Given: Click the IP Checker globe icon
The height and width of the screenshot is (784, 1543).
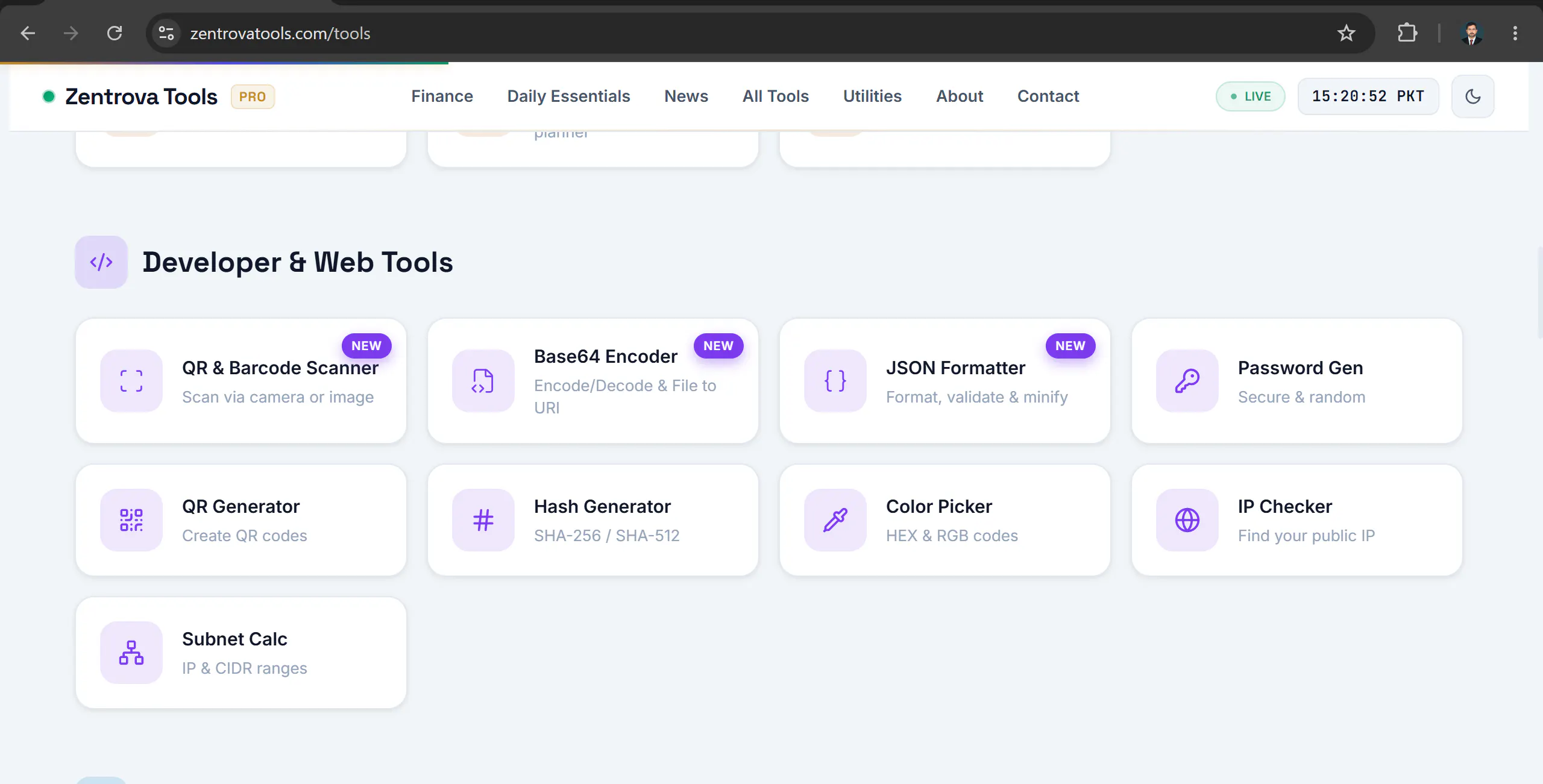Looking at the screenshot, I should pyautogui.click(x=1187, y=520).
